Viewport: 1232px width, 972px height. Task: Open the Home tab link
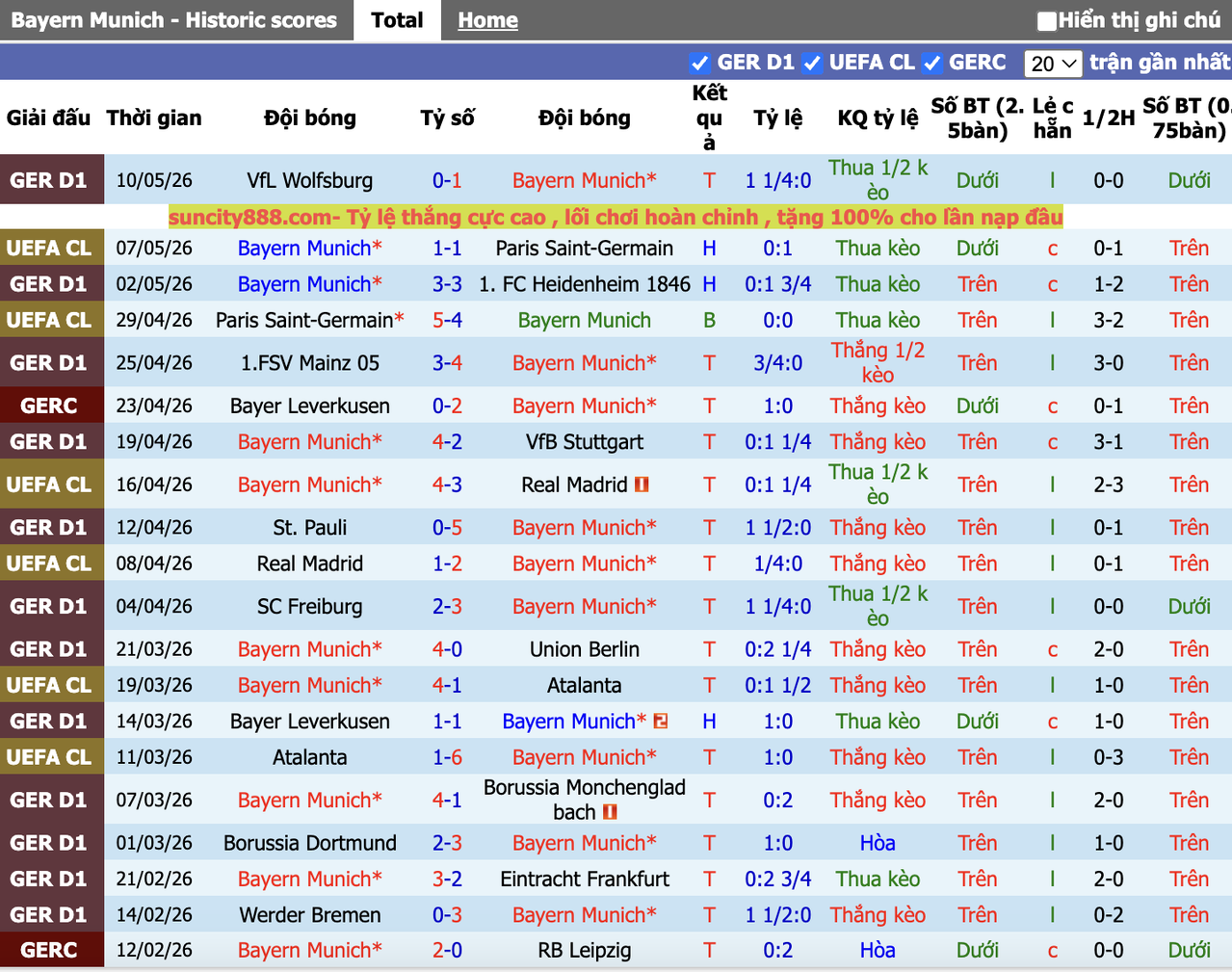487,20
